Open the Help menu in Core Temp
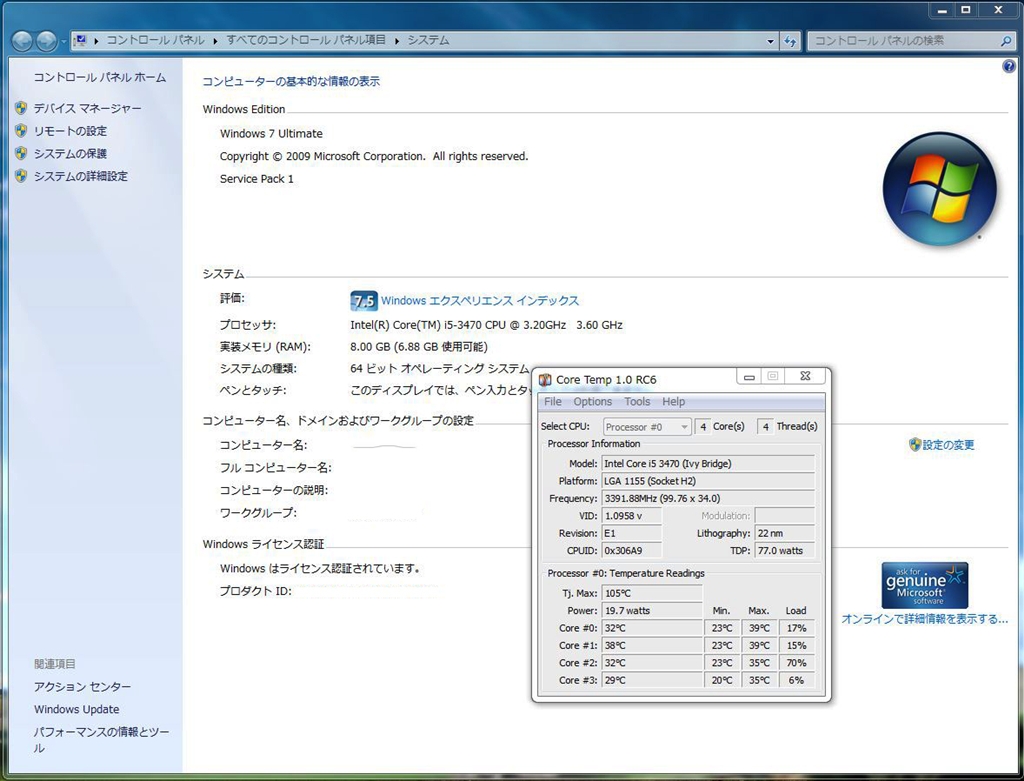The image size is (1024, 781). (x=673, y=402)
